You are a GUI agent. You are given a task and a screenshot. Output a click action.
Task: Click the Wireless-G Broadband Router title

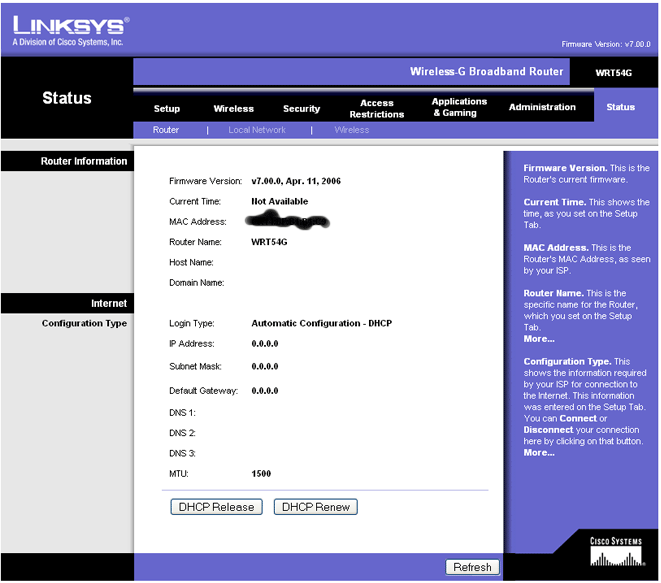[486, 72]
